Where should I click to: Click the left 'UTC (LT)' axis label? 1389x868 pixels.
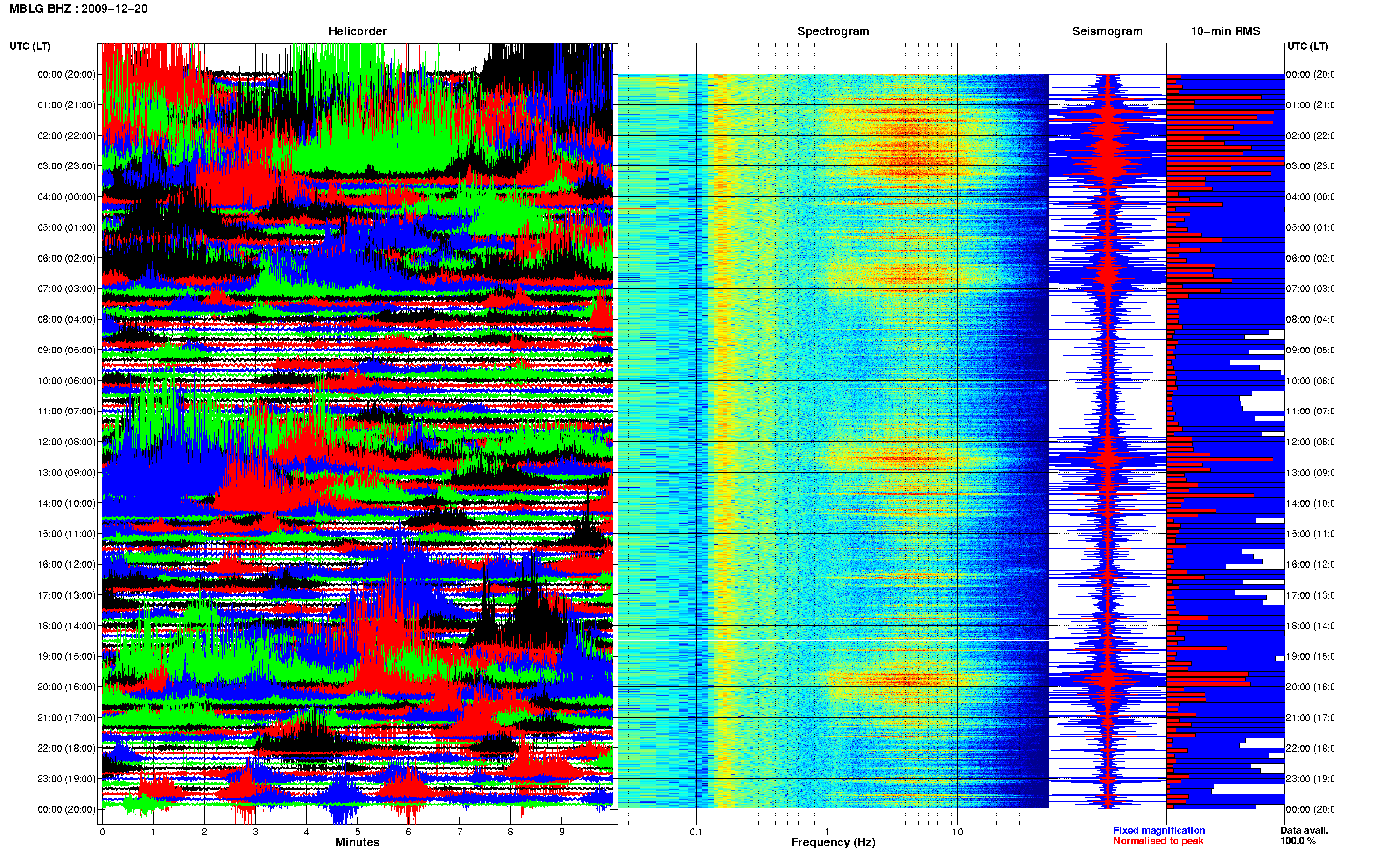[x=30, y=46]
